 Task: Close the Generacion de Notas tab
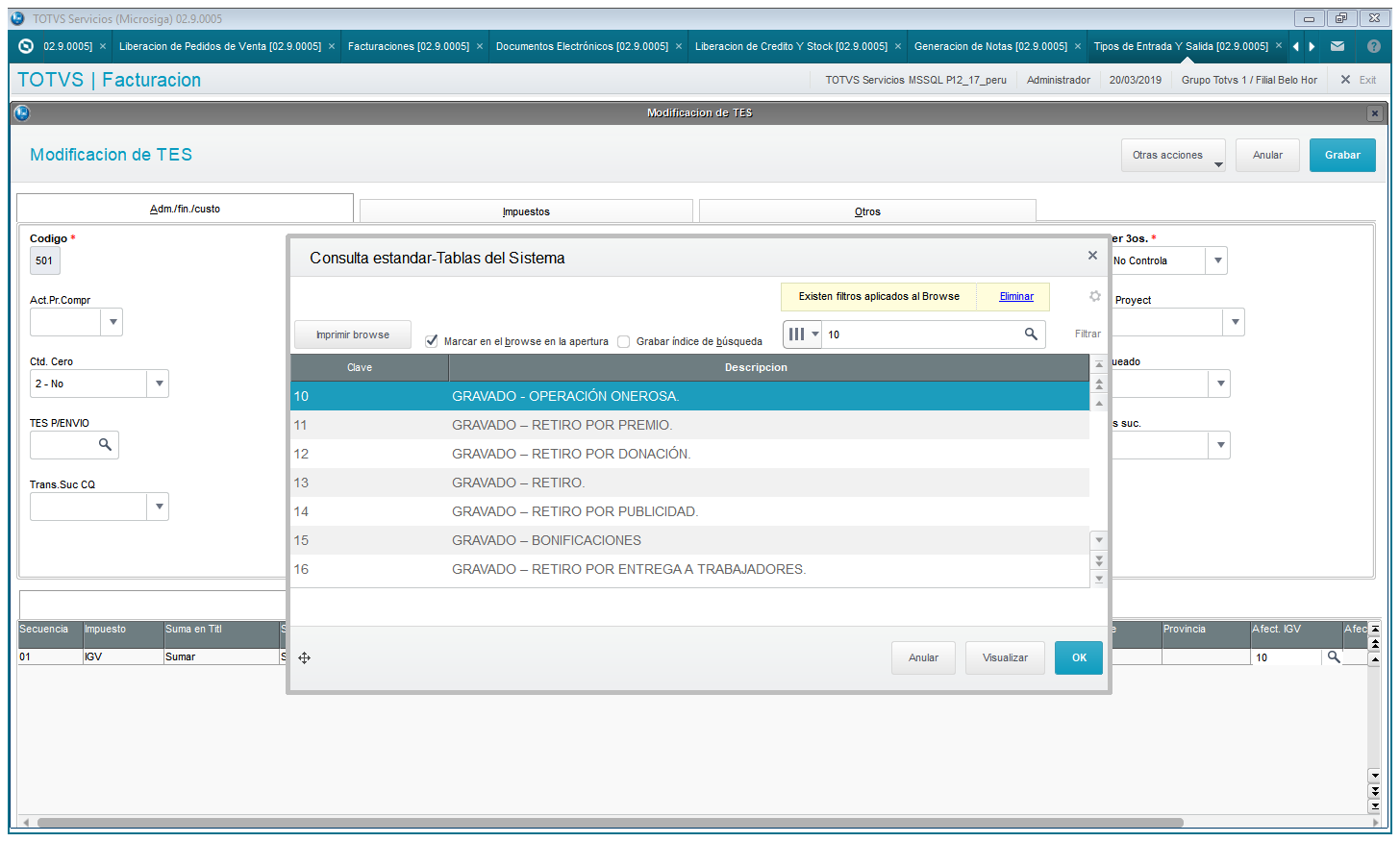1078,46
